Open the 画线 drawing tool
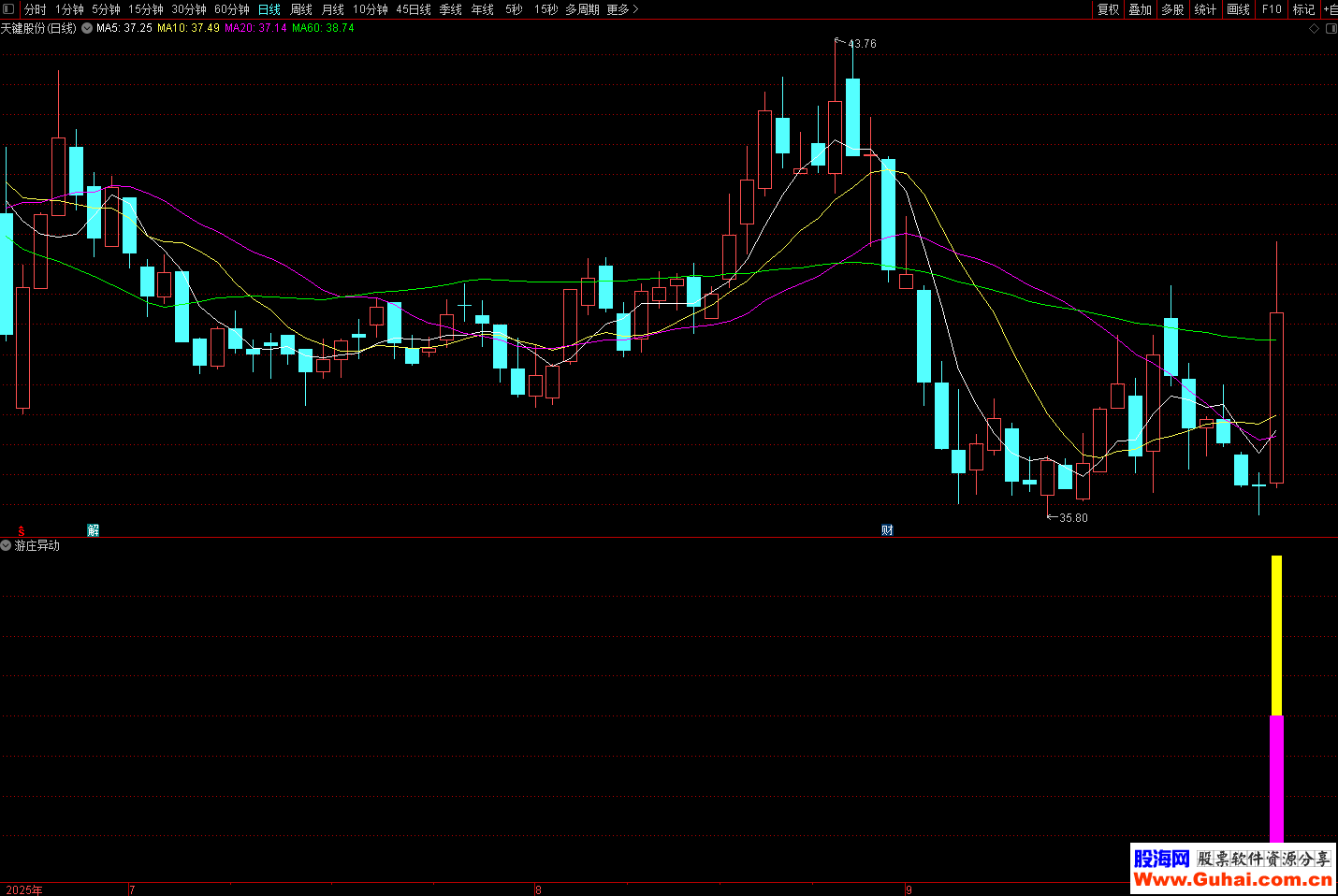The image size is (1338, 896). coord(1238,9)
